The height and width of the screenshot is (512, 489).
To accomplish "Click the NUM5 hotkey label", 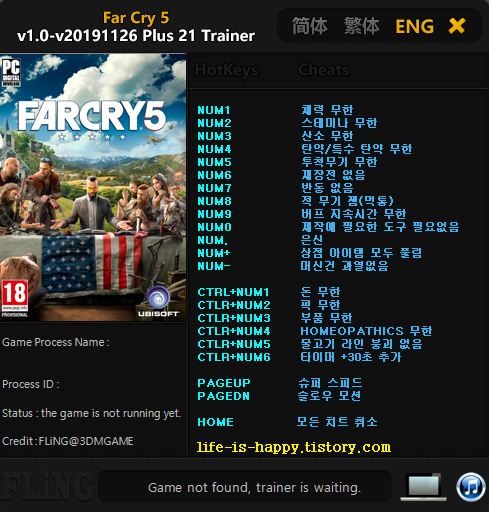I will coord(214,162).
